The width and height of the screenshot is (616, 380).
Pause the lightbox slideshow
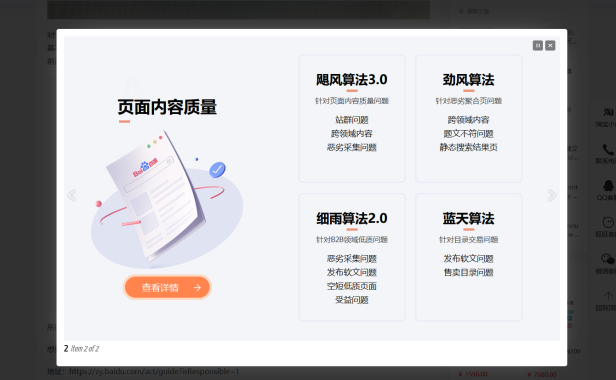pos(538,46)
